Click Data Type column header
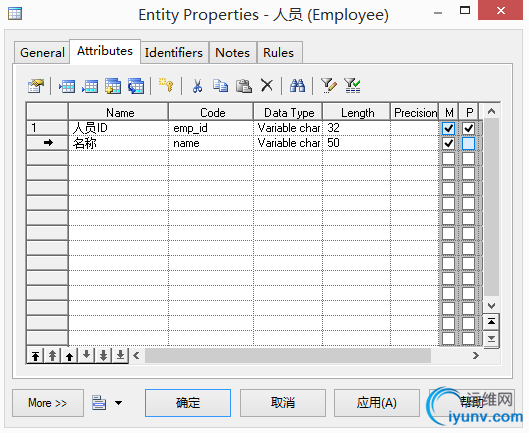The width and height of the screenshot is (529, 433). [x=288, y=112]
